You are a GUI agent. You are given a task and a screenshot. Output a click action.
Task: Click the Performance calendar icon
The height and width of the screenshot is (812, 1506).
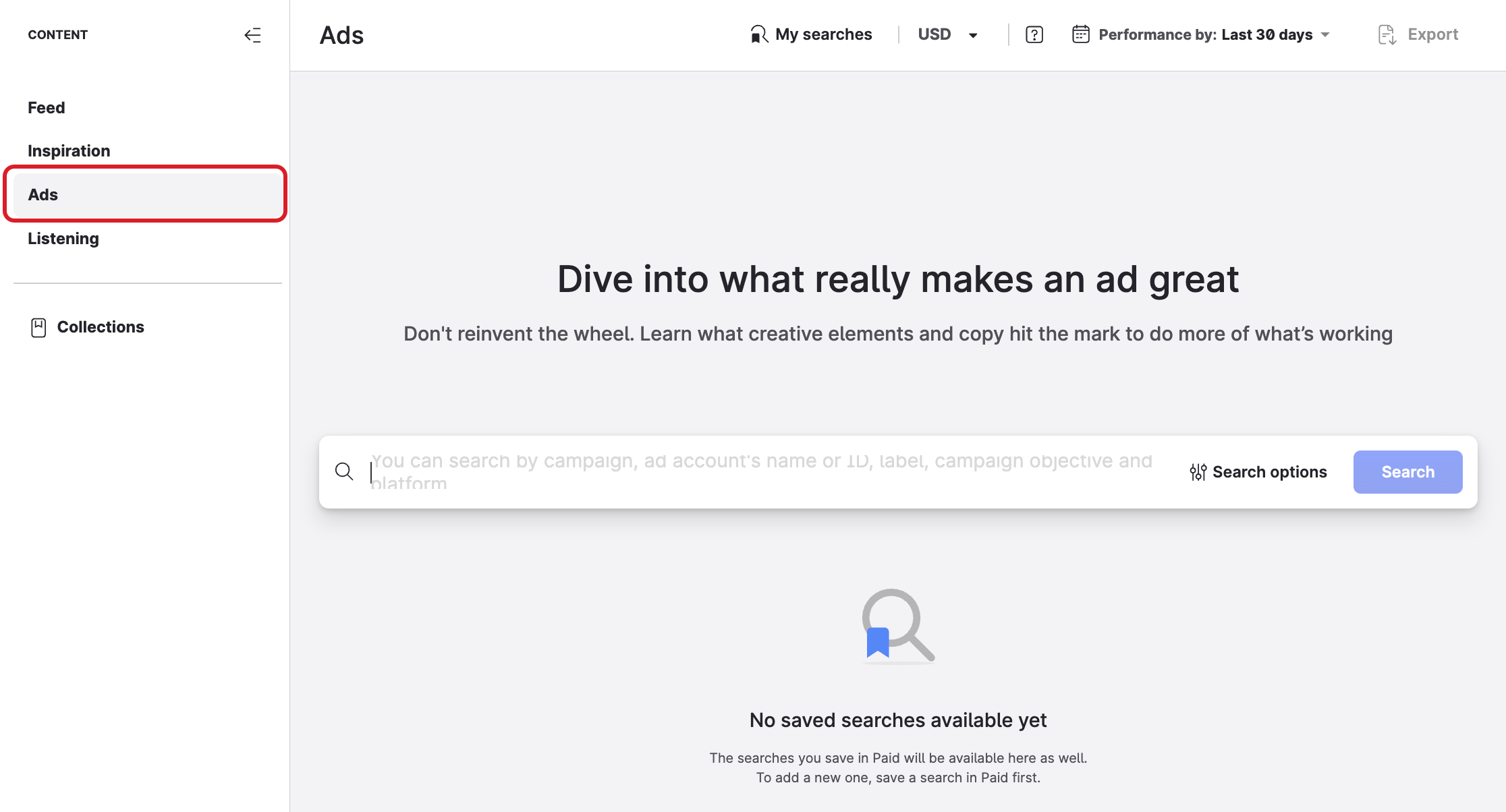(1080, 34)
